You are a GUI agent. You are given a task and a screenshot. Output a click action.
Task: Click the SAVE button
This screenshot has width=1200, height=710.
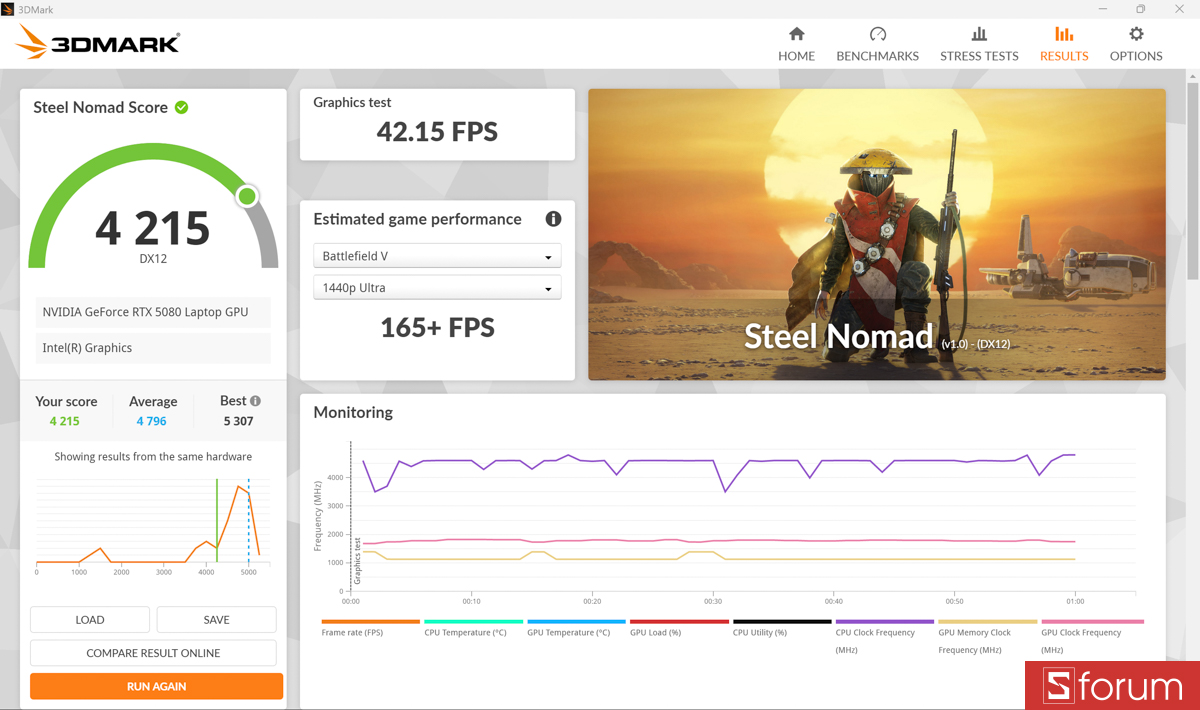(217, 620)
